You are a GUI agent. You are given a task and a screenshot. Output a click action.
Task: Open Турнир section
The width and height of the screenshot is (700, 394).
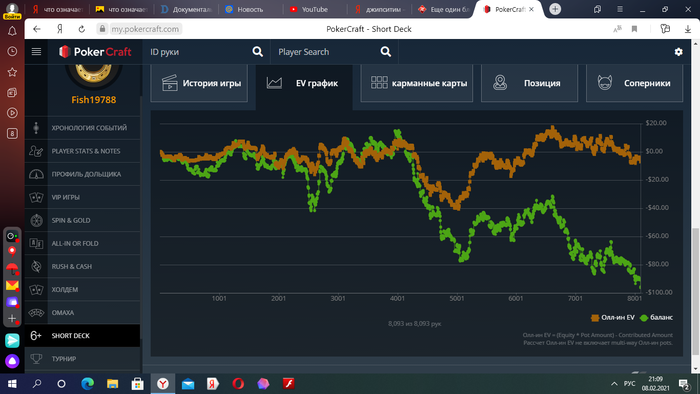[83, 359]
